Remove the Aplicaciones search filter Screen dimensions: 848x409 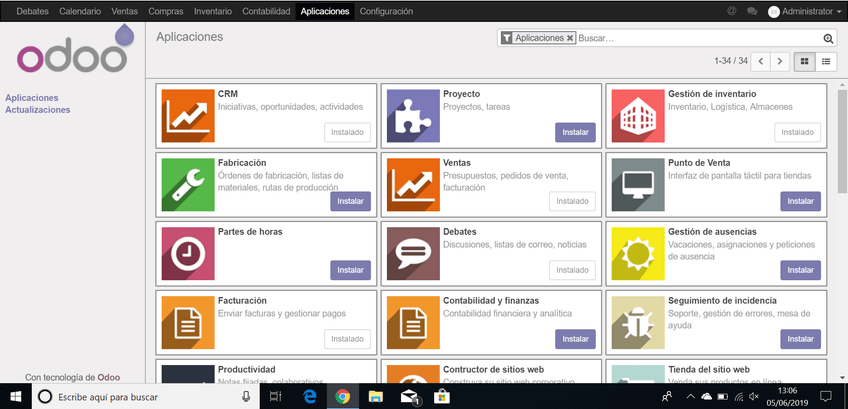(x=569, y=38)
